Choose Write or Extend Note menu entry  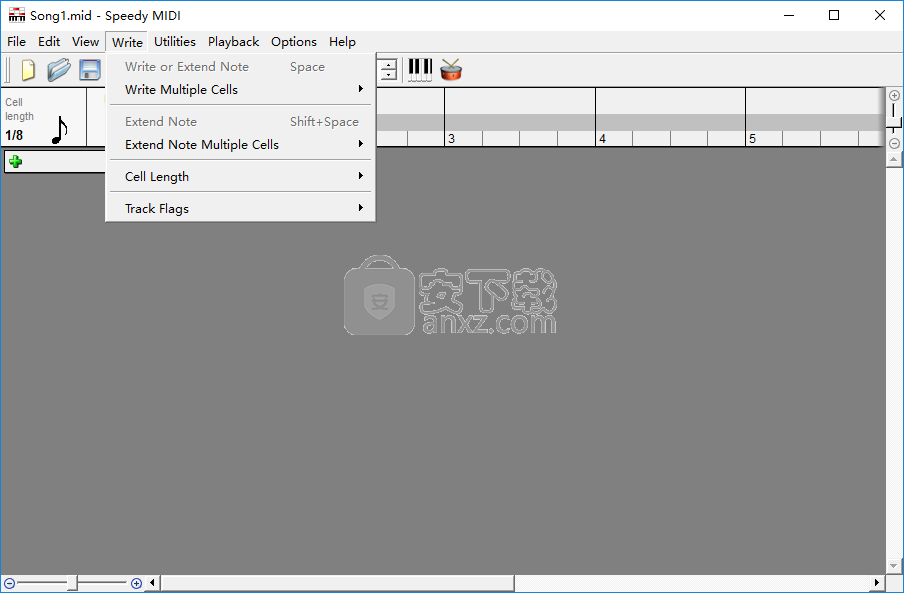tap(242, 67)
